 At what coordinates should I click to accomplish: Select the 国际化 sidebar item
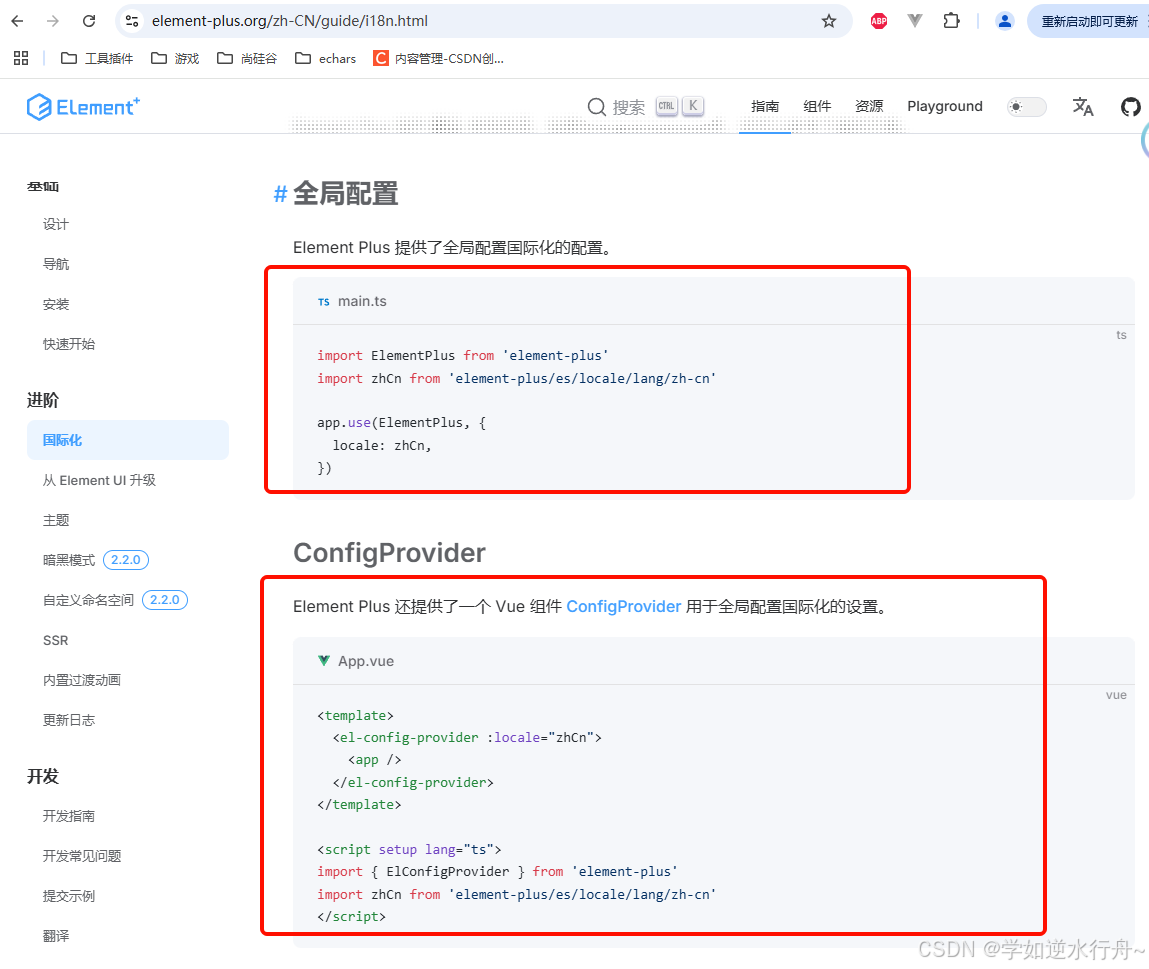point(128,440)
